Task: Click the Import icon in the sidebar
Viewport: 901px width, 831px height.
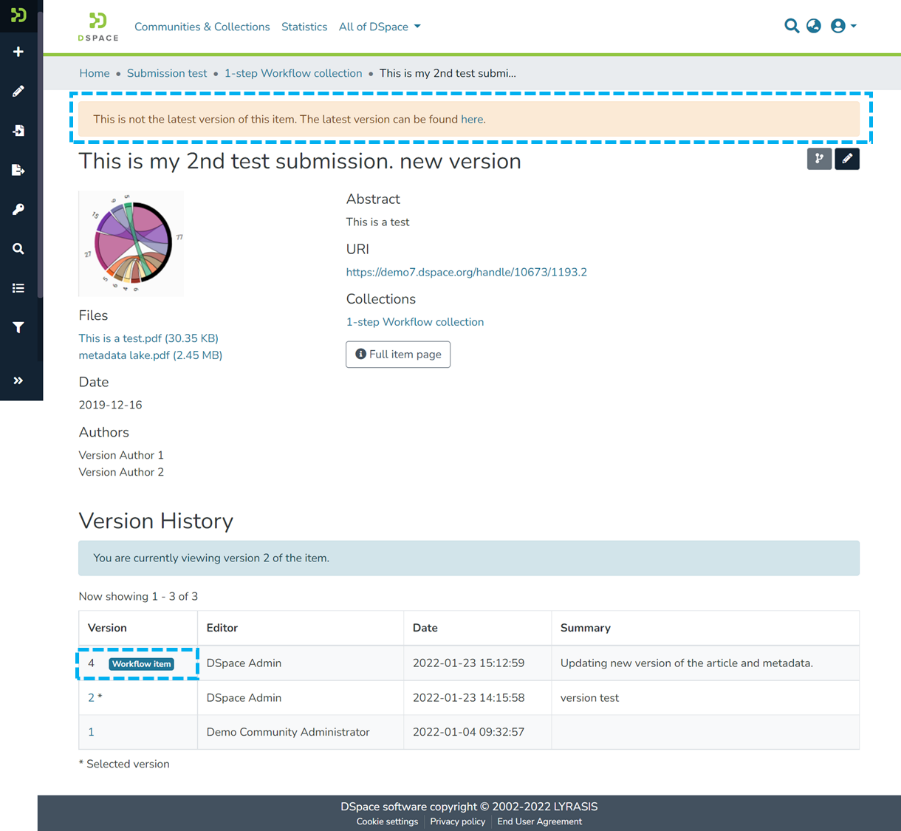Action: (x=18, y=131)
